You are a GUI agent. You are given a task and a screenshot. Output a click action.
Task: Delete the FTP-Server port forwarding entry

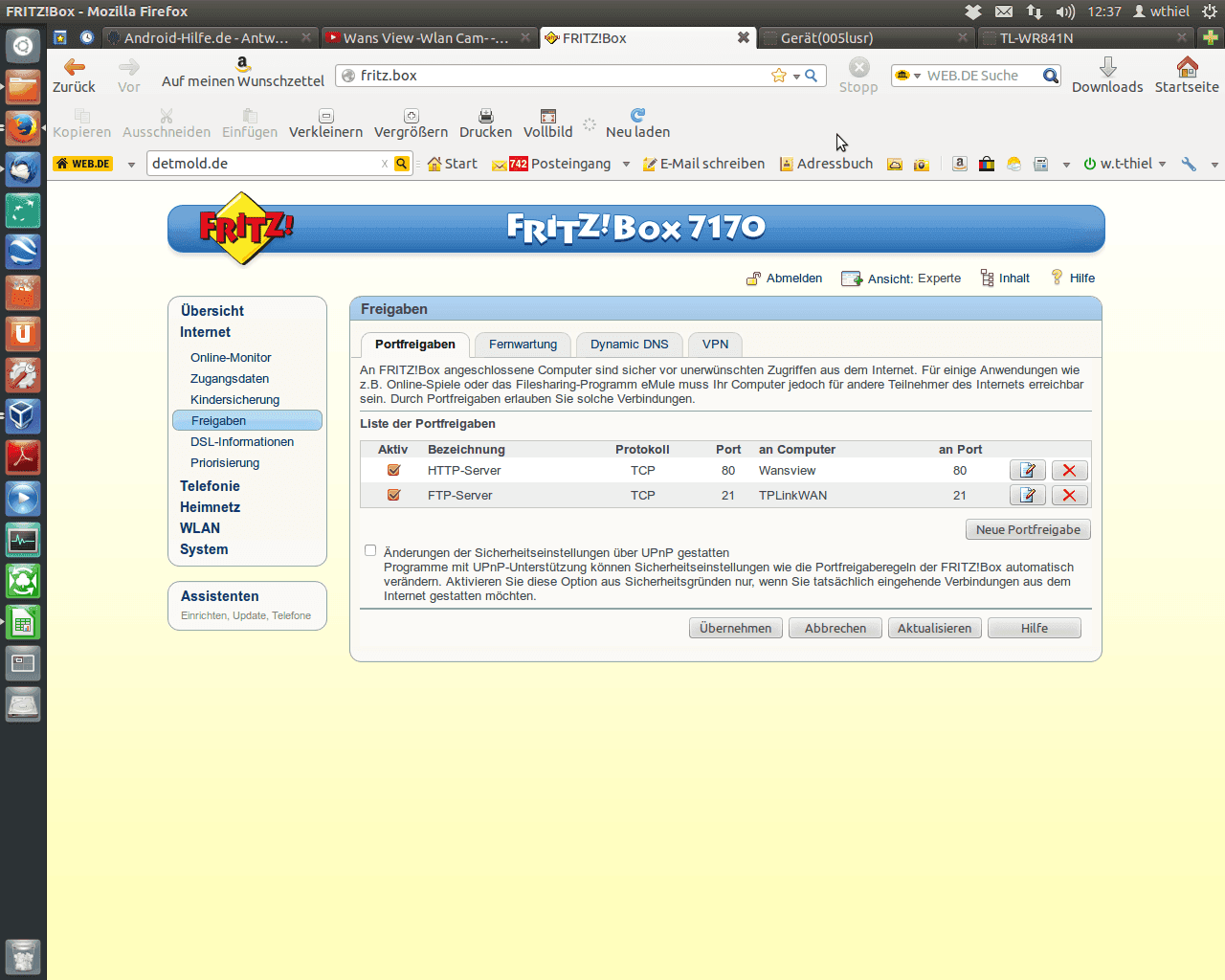[x=1069, y=495]
